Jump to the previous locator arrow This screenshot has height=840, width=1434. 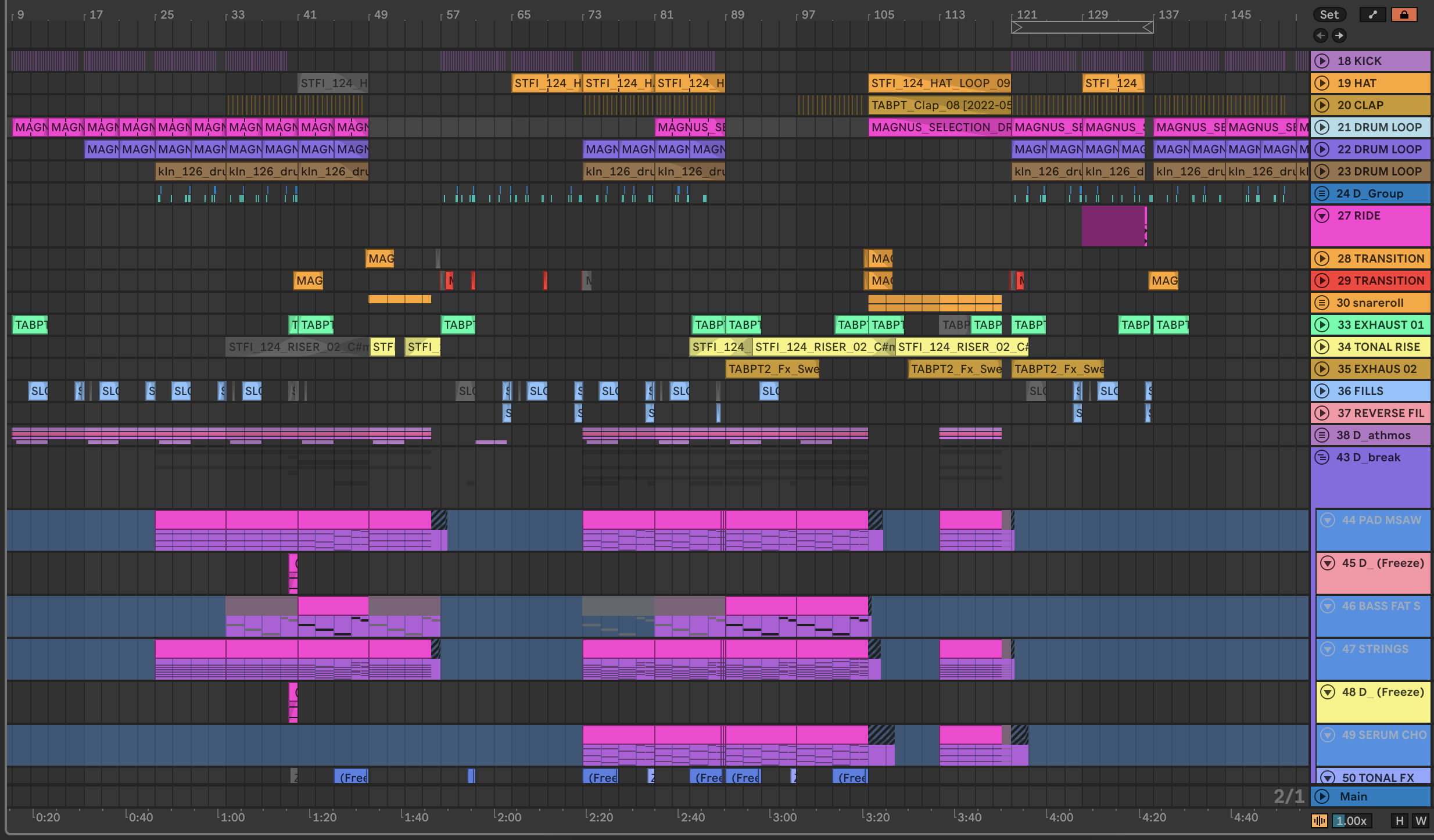(1321, 35)
